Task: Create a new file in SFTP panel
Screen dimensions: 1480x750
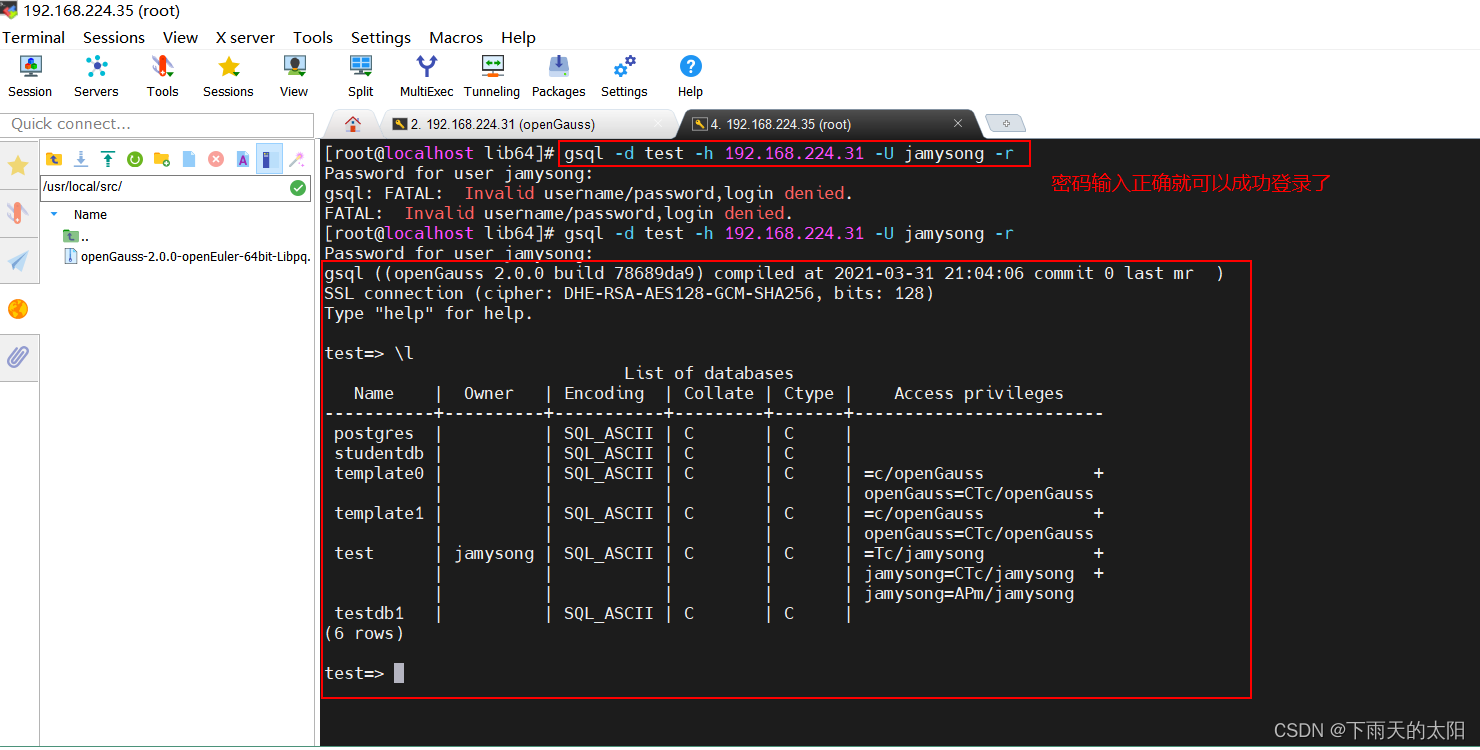Action: (x=189, y=159)
